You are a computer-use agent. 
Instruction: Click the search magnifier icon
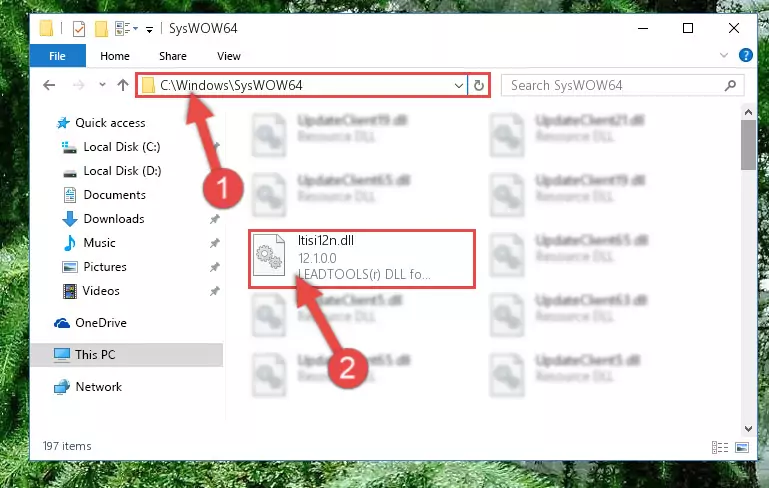[x=730, y=86]
